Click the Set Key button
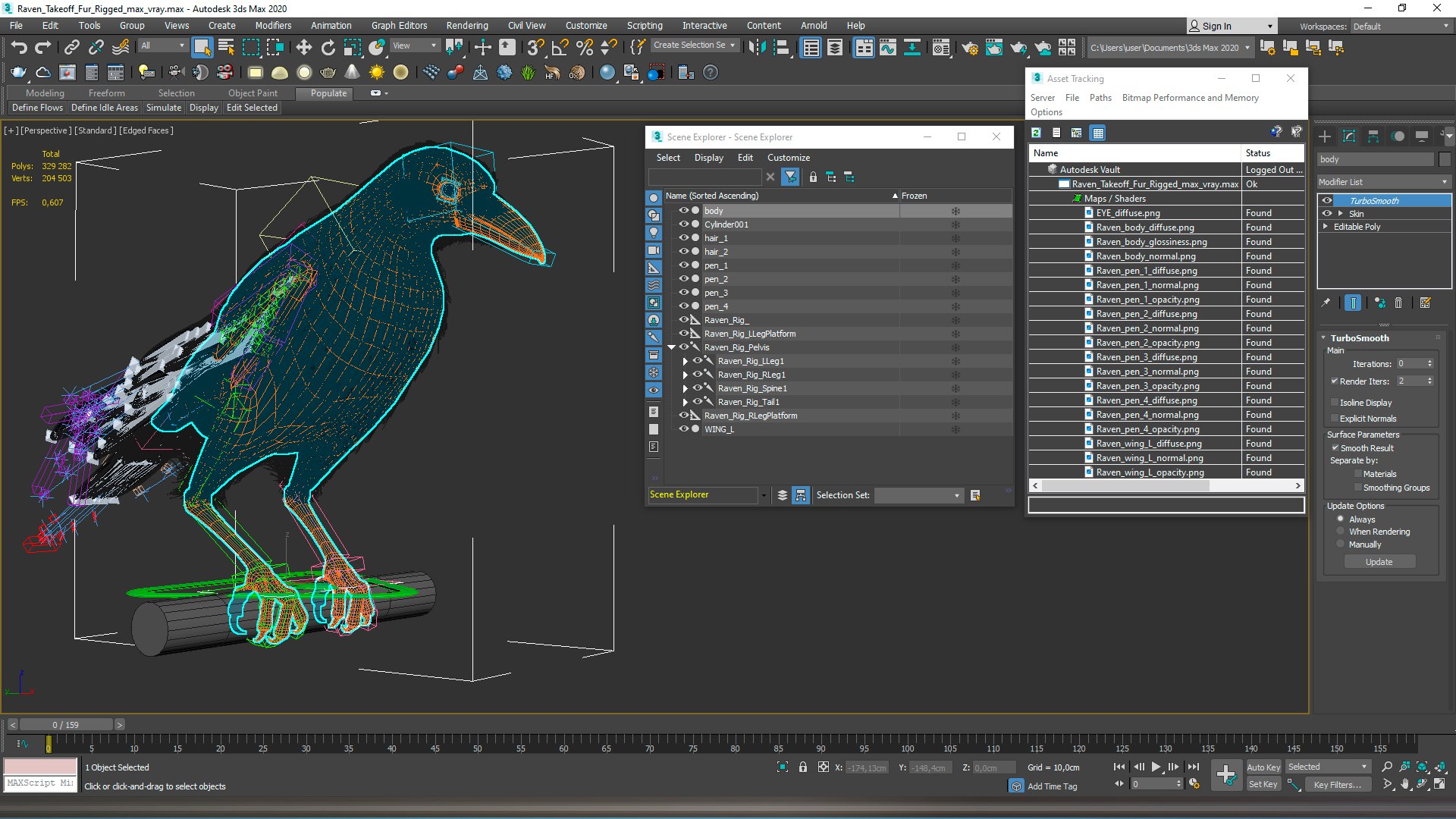 coord(1263,785)
